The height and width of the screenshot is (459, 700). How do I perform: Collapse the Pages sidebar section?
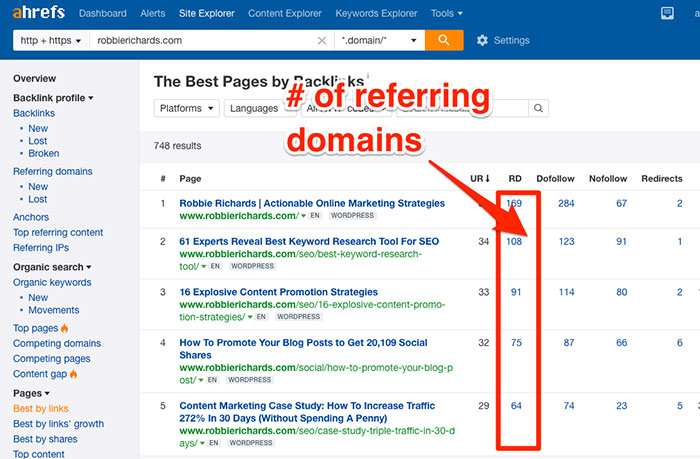click(31, 393)
